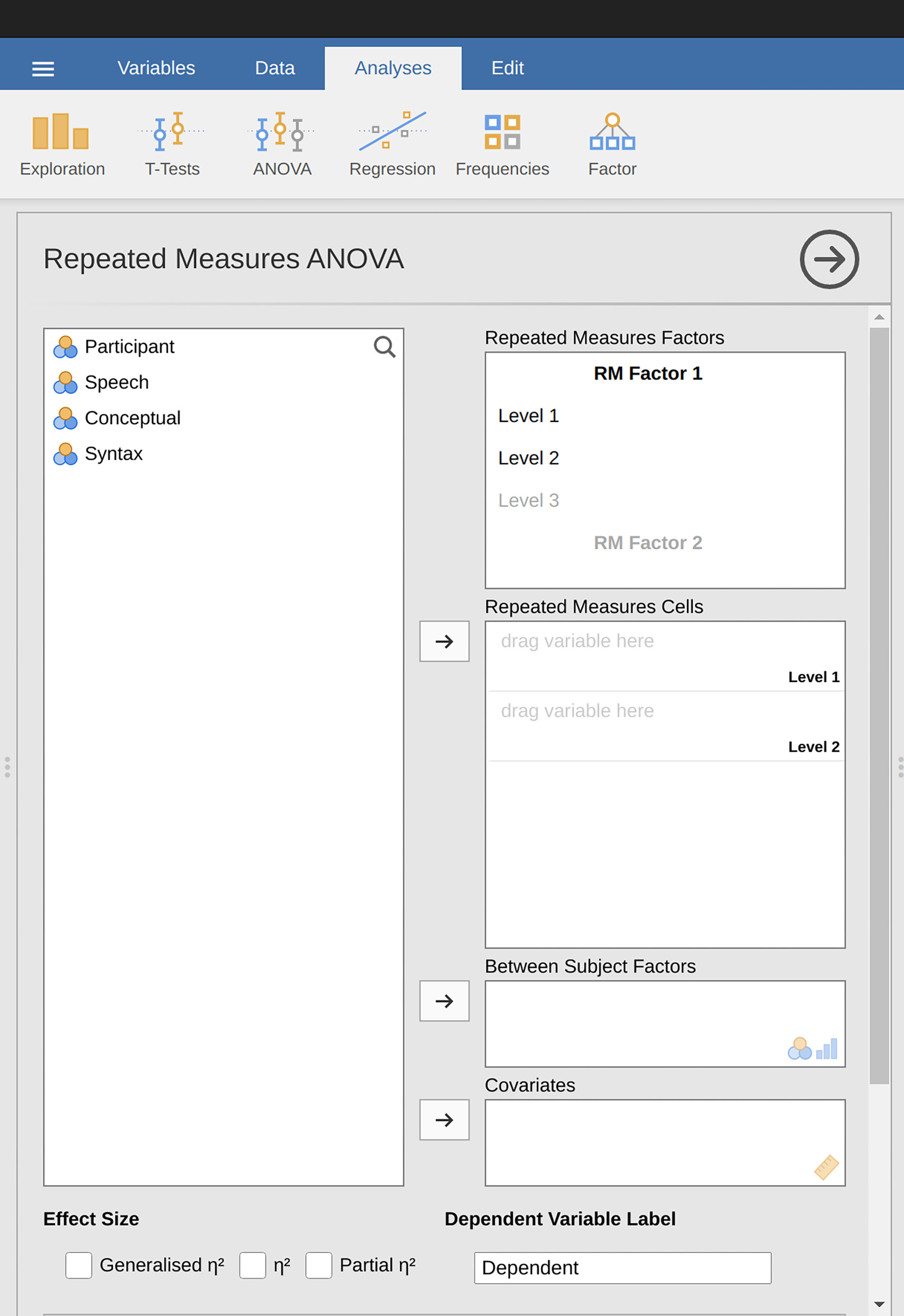Image resolution: width=904 pixels, height=1316 pixels.
Task: Switch to the Edit tab
Action: coord(508,68)
